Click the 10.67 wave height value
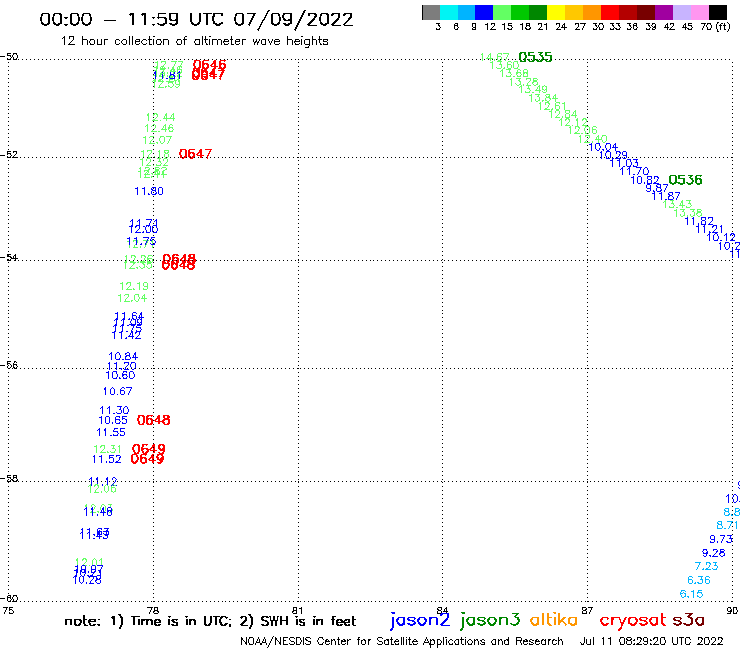The height and width of the screenshot is (650, 740). tap(118, 391)
